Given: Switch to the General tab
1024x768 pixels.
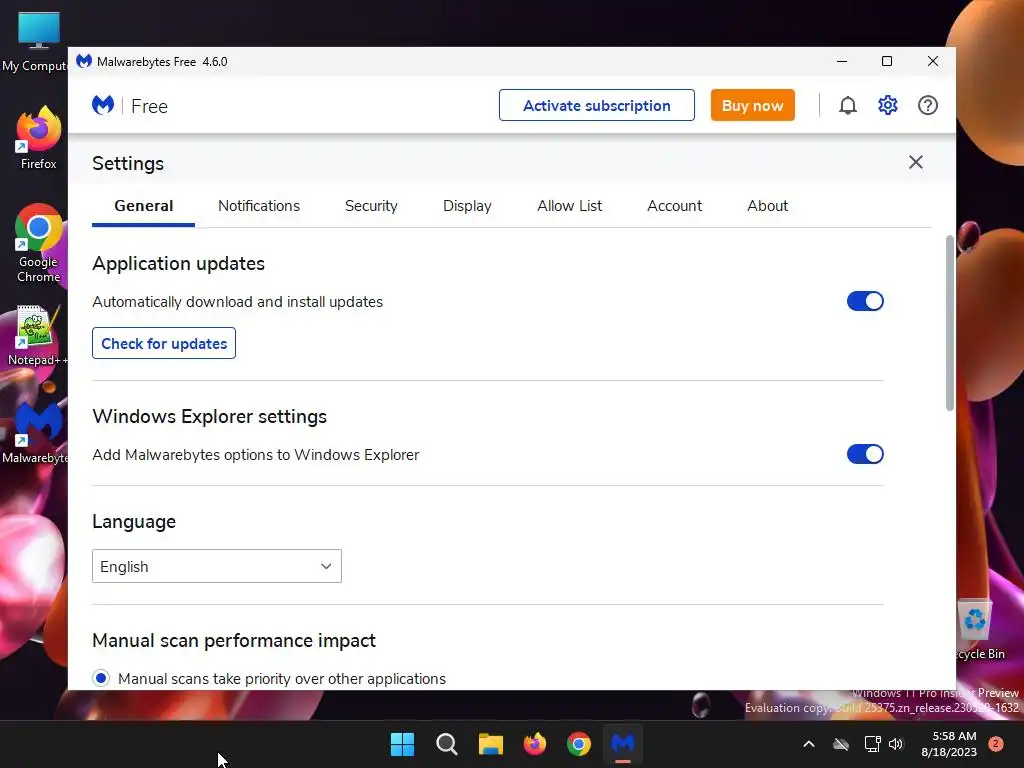Looking at the screenshot, I should click(144, 206).
